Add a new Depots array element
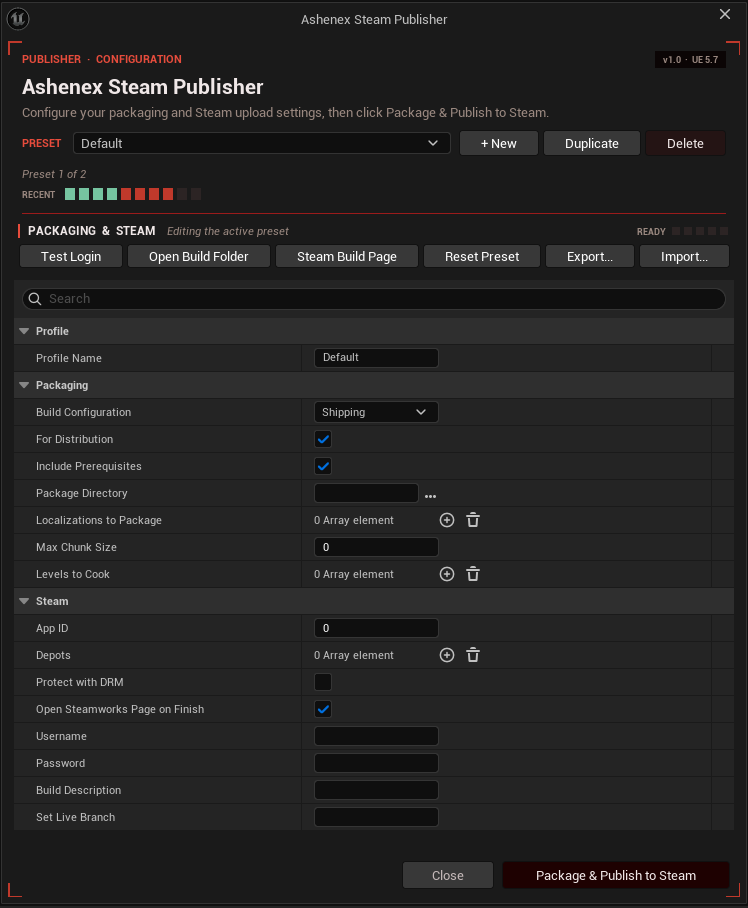Image resolution: width=748 pixels, height=908 pixels. 447,655
